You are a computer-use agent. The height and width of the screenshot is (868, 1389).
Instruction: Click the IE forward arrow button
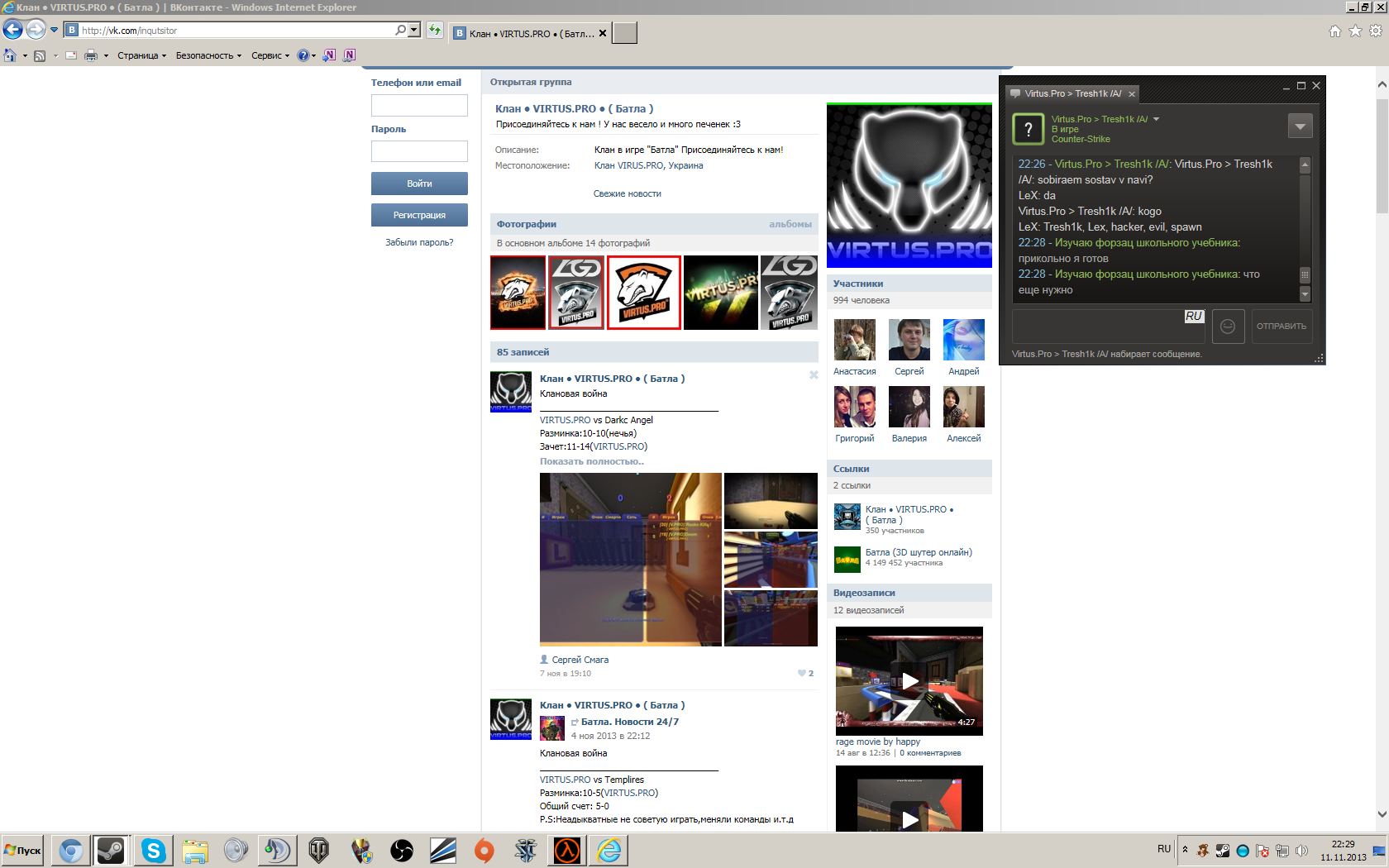[36, 31]
